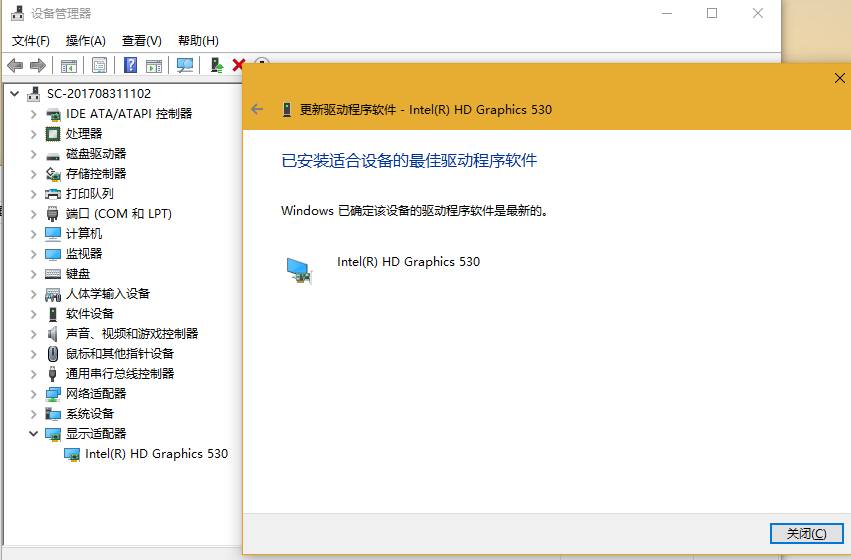851x560 pixels.
Task: Expand the 软件设备 node
Action: tap(34, 314)
